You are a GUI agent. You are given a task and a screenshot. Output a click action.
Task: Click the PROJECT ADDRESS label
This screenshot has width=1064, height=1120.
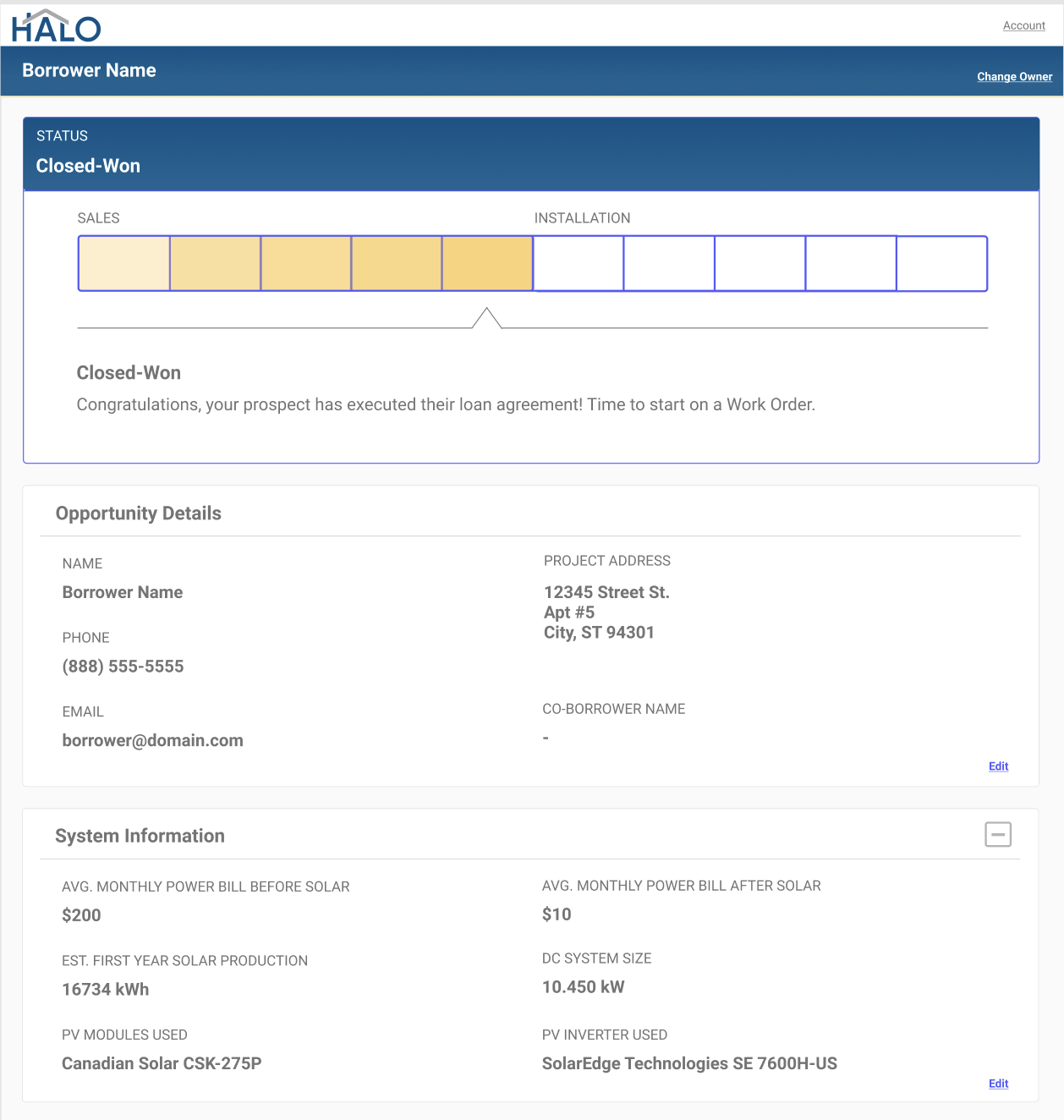point(607,561)
